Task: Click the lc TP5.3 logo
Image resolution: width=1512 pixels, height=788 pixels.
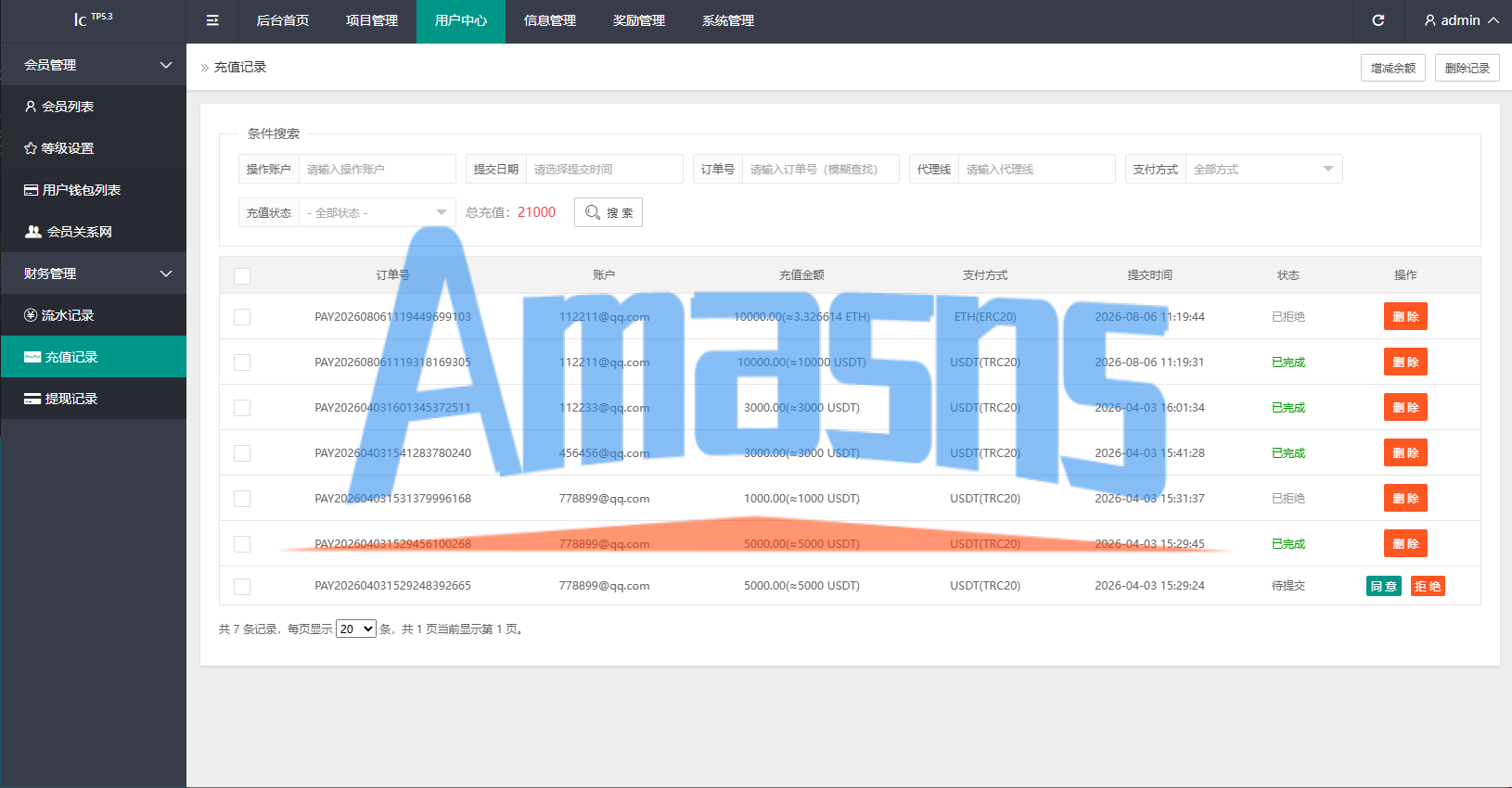Action: tap(93, 19)
